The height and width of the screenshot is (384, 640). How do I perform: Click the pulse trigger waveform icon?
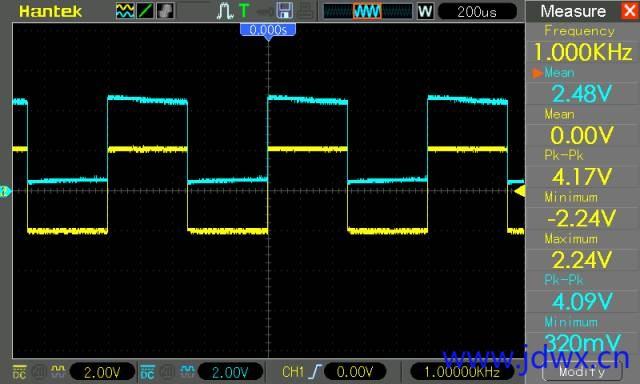(224, 11)
